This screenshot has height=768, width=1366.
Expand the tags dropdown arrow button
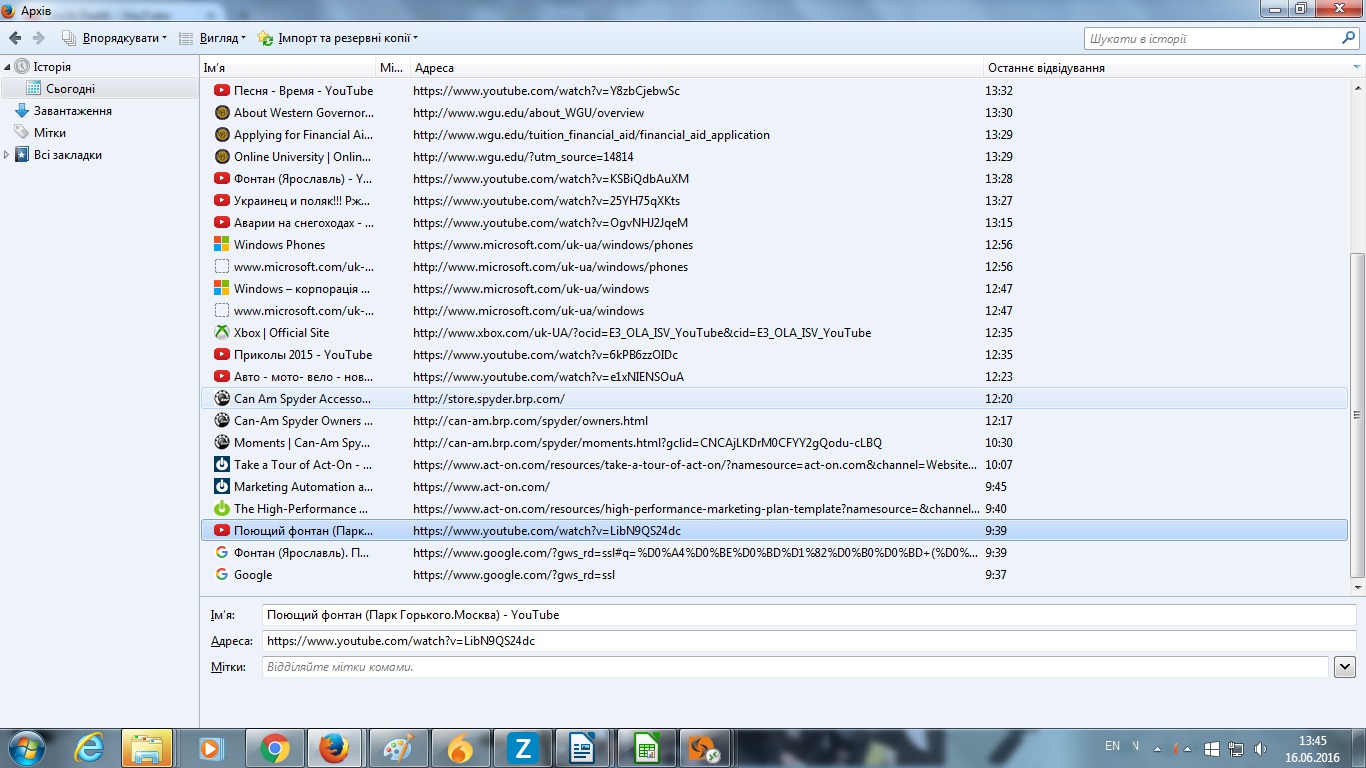pos(1345,667)
